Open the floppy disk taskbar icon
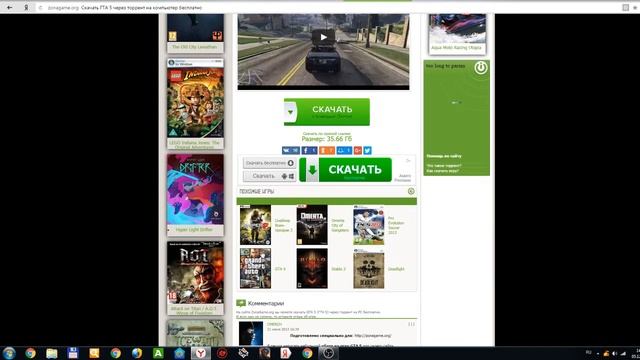This screenshot has height=360, width=640. (x=73, y=353)
